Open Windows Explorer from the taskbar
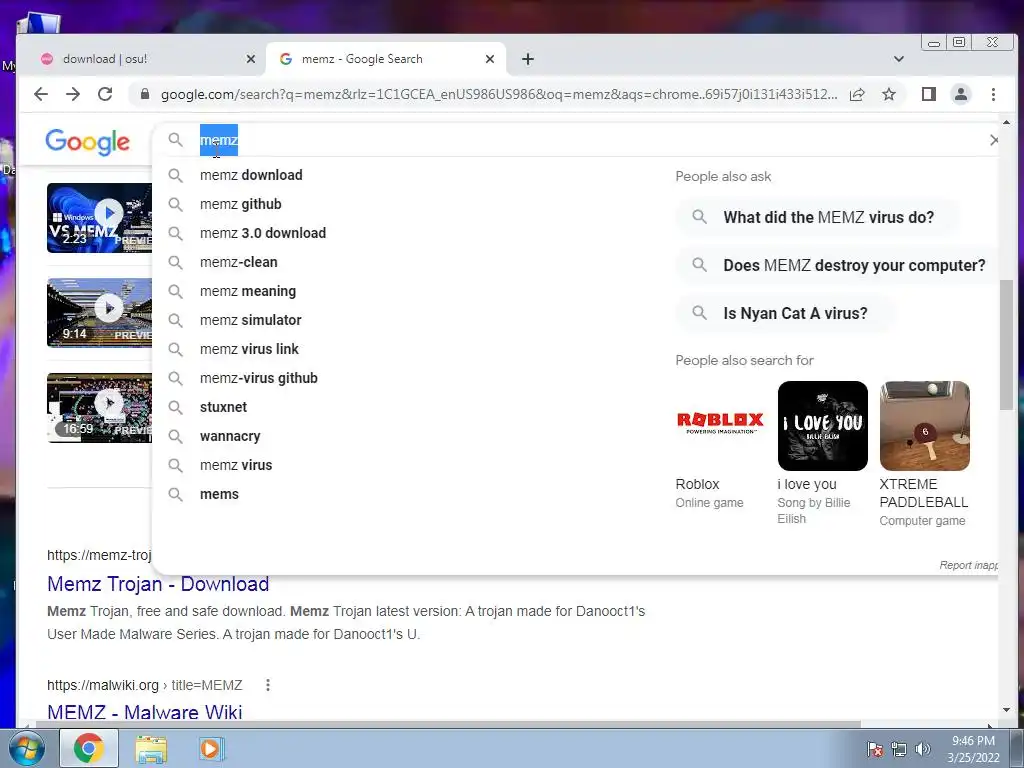This screenshot has width=1024, height=768. point(151,749)
